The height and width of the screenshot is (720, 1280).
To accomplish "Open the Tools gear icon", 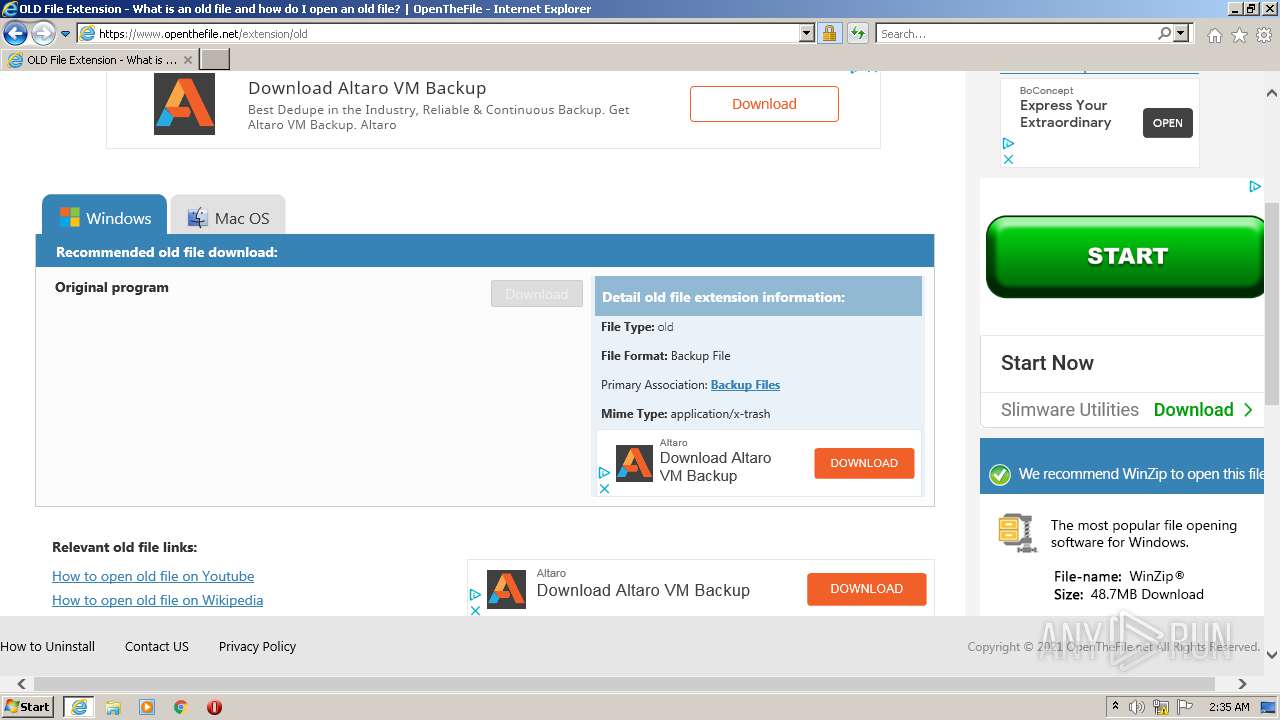I will coord(1264,35).
